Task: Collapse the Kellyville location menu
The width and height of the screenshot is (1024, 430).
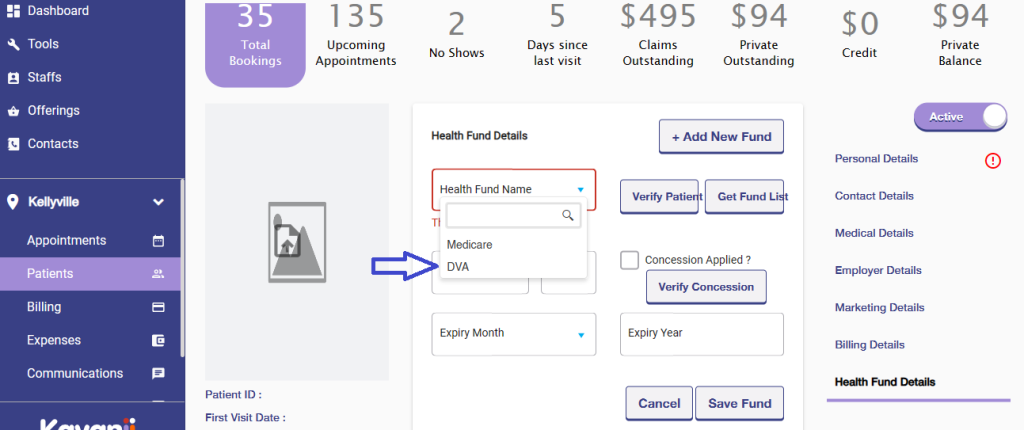Action: [158, 202]
